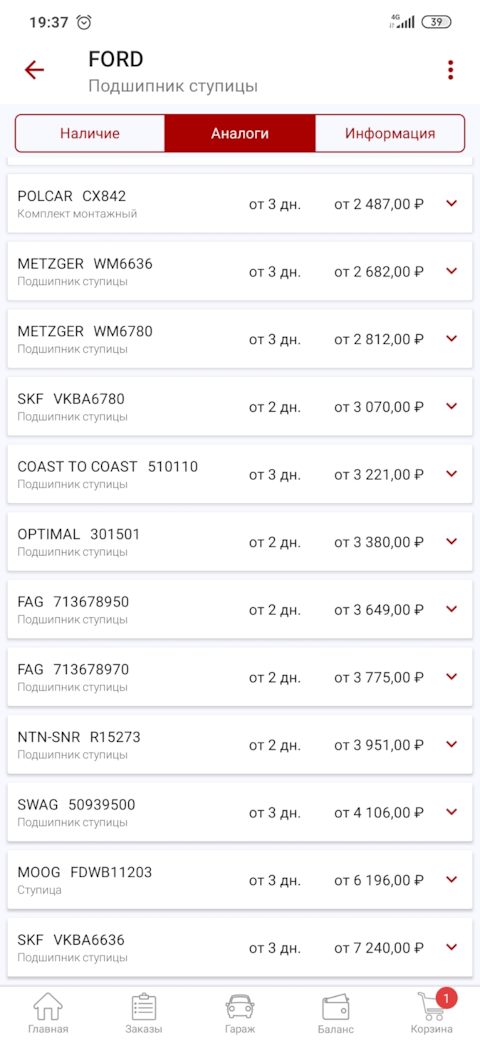The width and height of the screenshot is (480, 1041).
Task: Go to Главная home icon
Action: (48, 1006)
